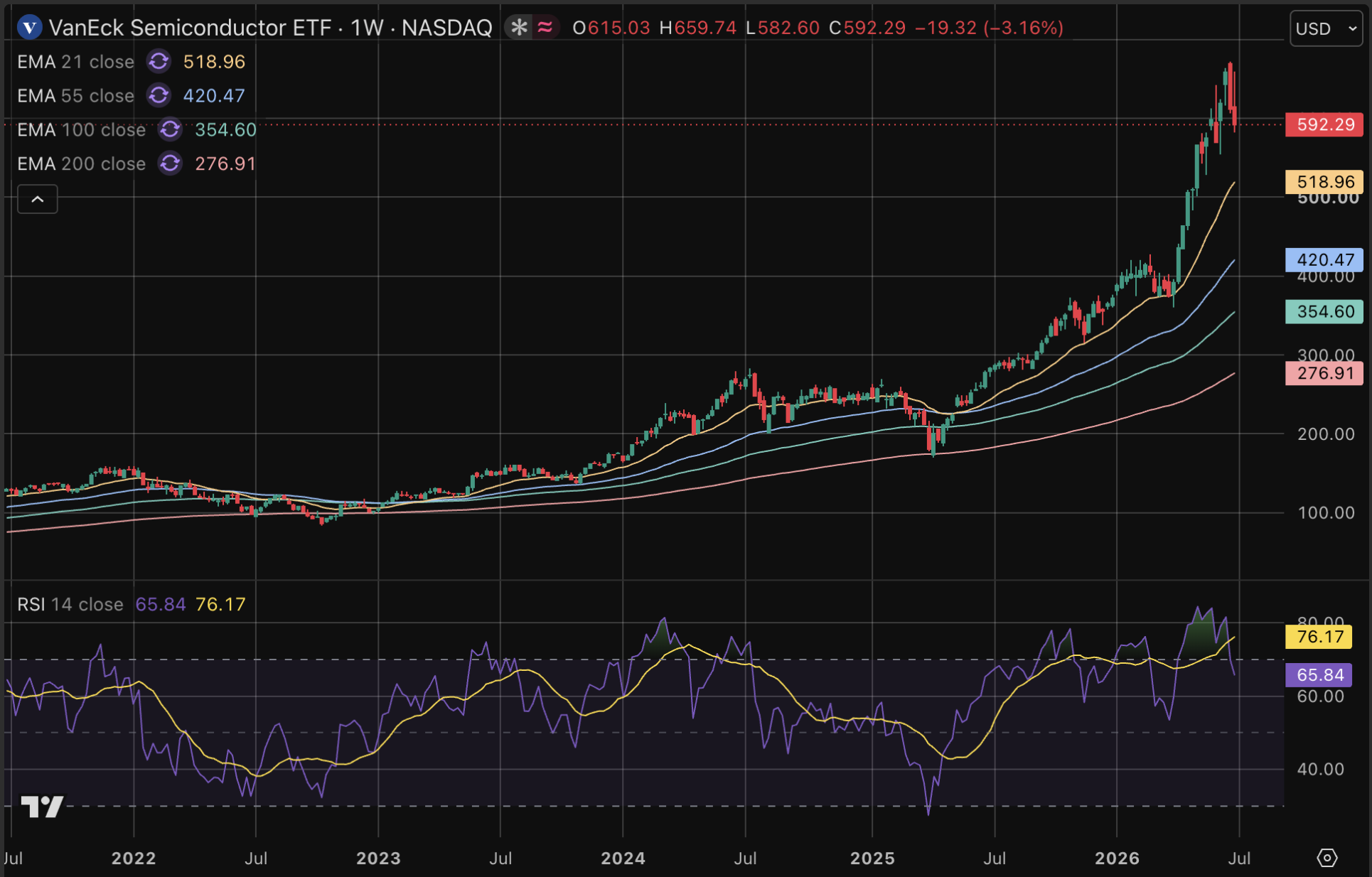Click the 200.00 price axis label
1372x877 pixels.
(1326, 434)
